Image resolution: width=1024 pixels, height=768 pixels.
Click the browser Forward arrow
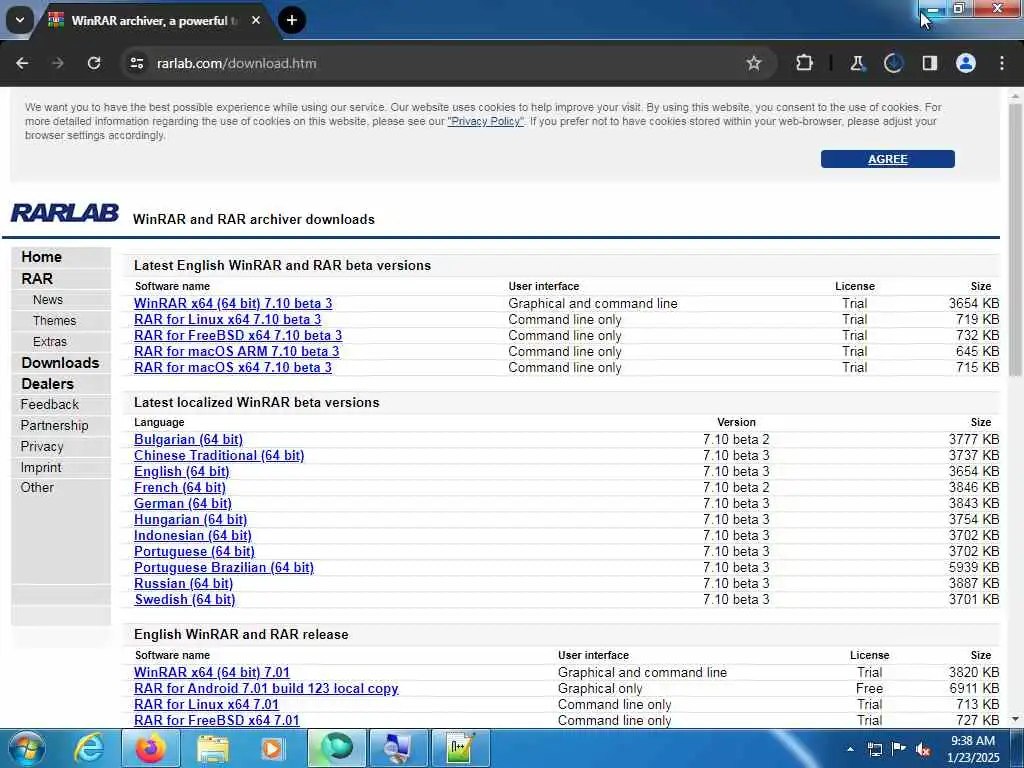click(x=58, y=63)
